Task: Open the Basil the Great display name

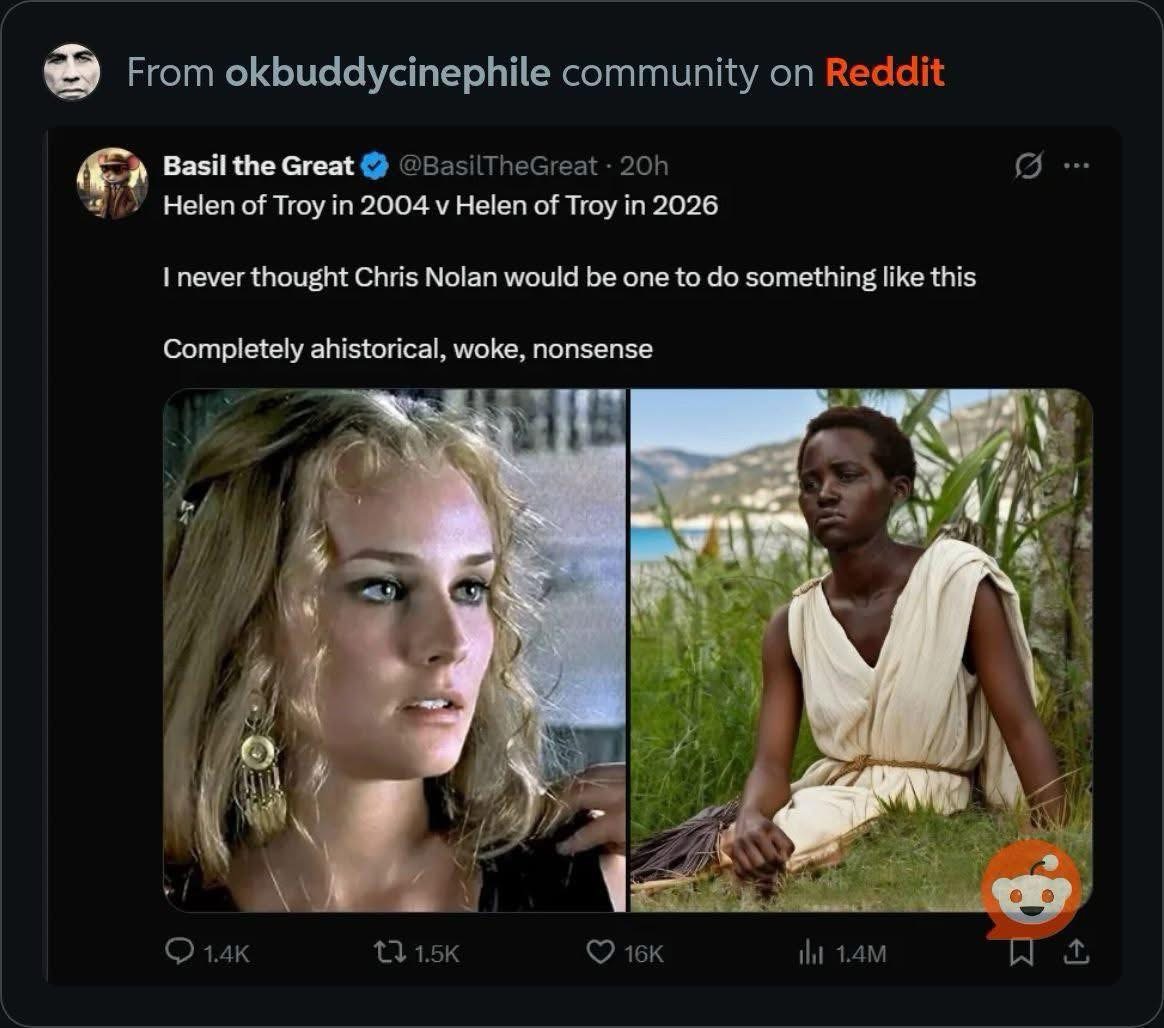Action: point(258,166)
